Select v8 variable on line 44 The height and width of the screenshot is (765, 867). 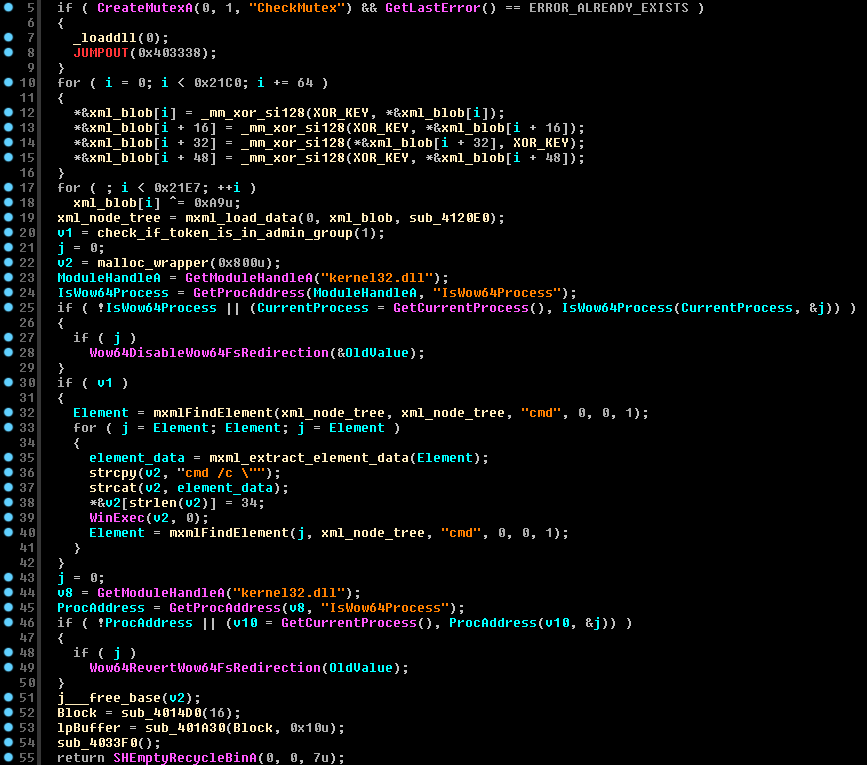tap(65, 593)
